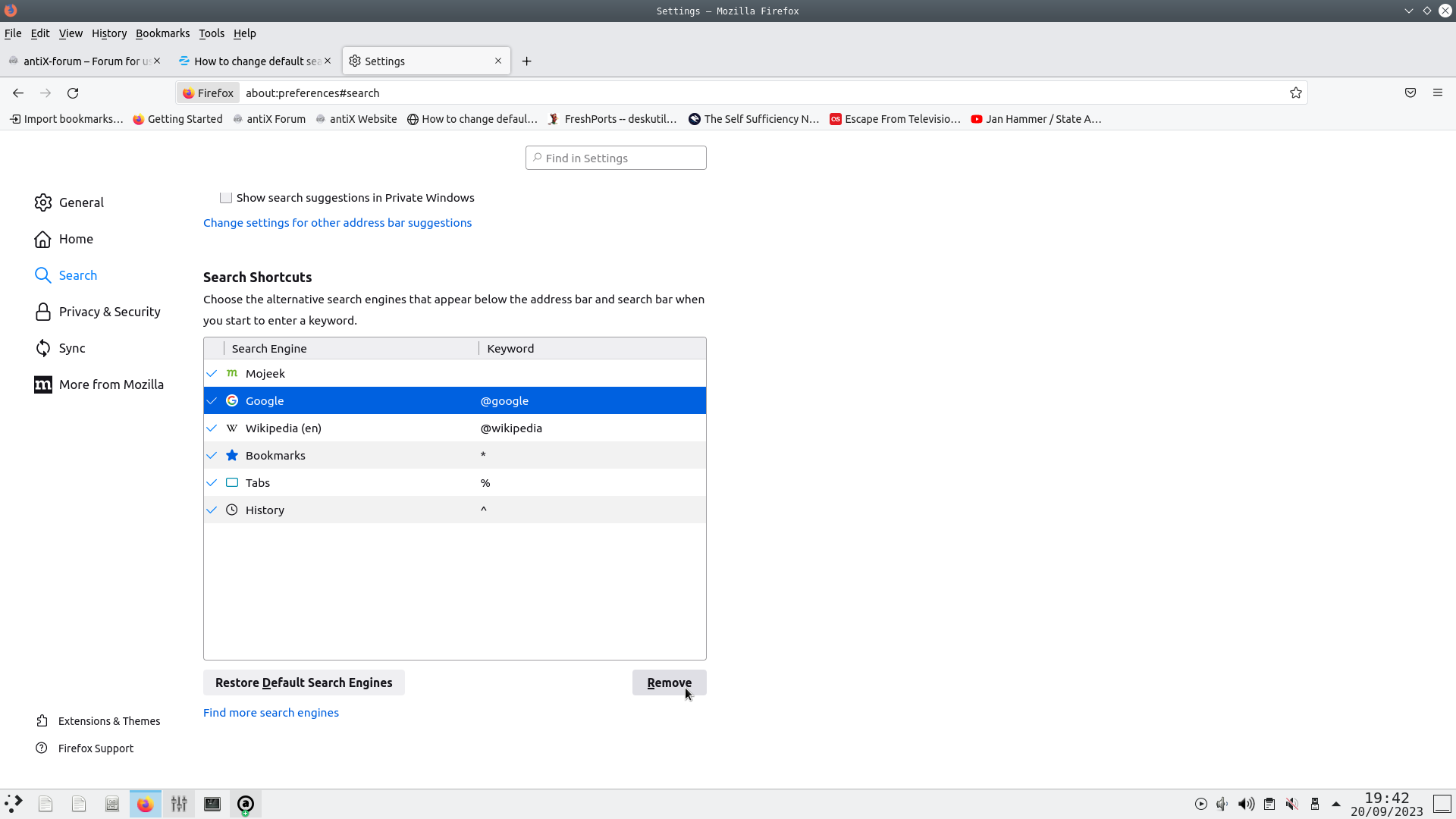Uncheck the Mojeek search engine
This screenshot has height=819, width=1456.
pos(212,373)
